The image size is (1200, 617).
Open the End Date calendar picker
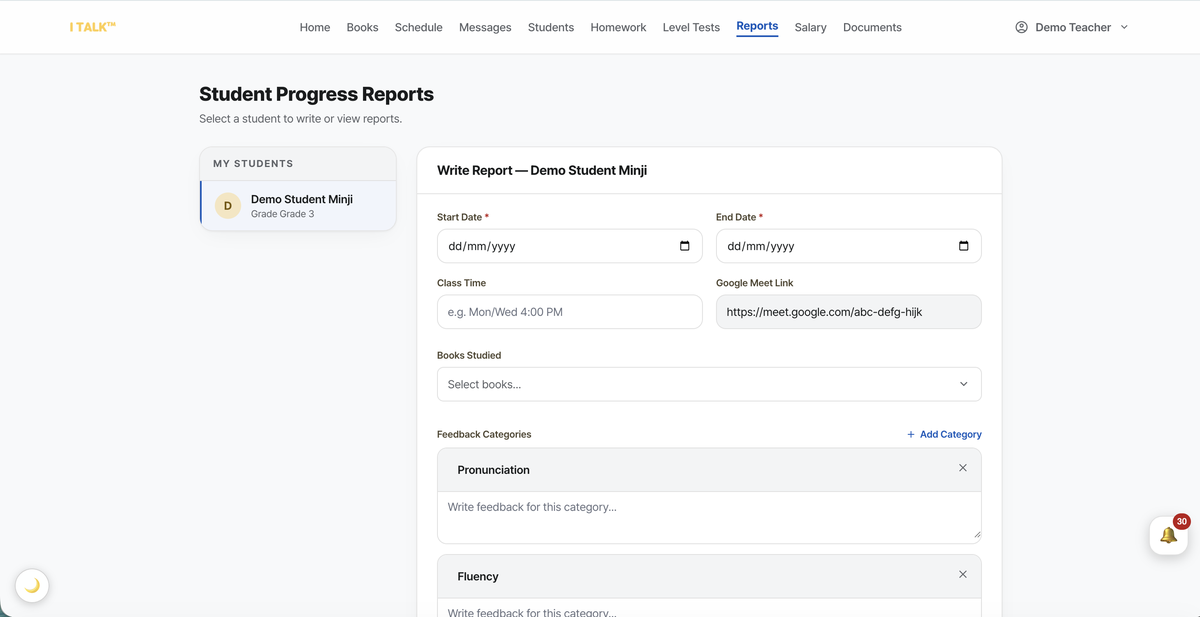coord(964,246)
